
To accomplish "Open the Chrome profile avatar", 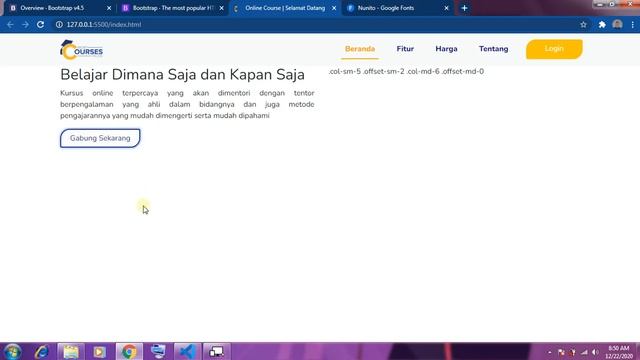I will tap(617, 24).
